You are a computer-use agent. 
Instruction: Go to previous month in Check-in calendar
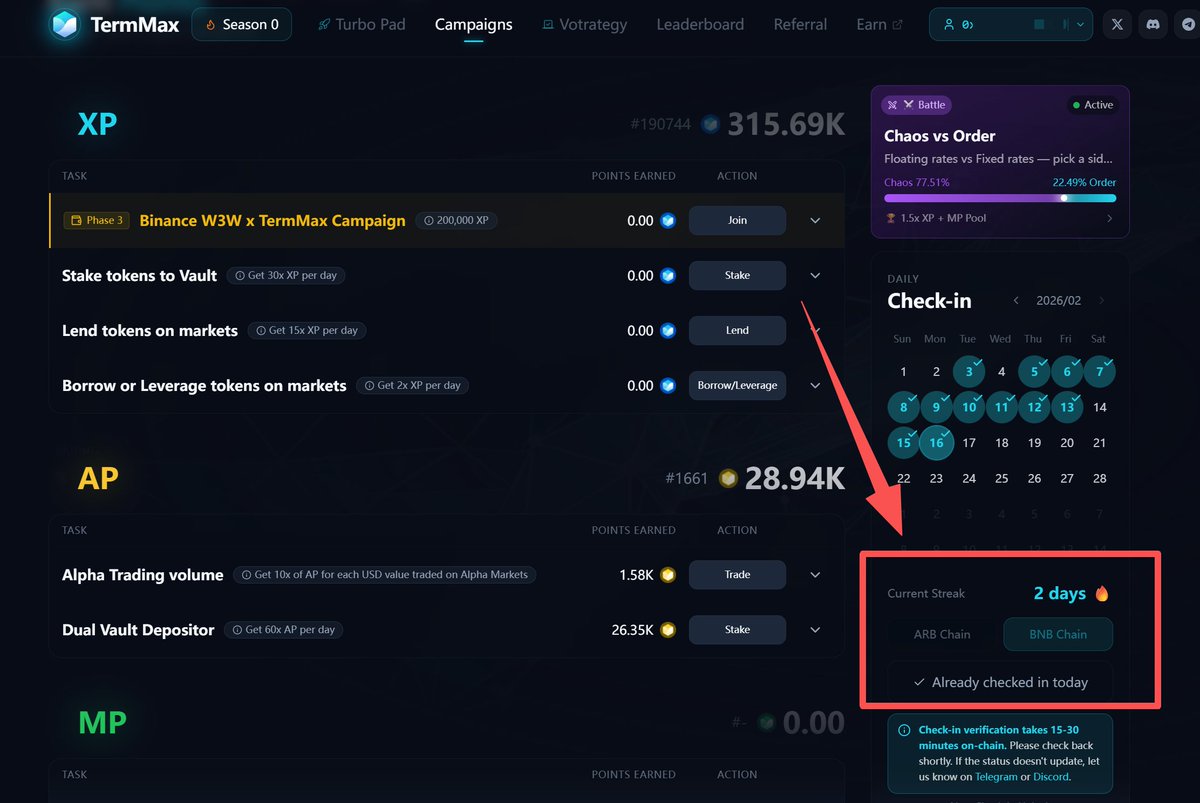pos(1016,301)
